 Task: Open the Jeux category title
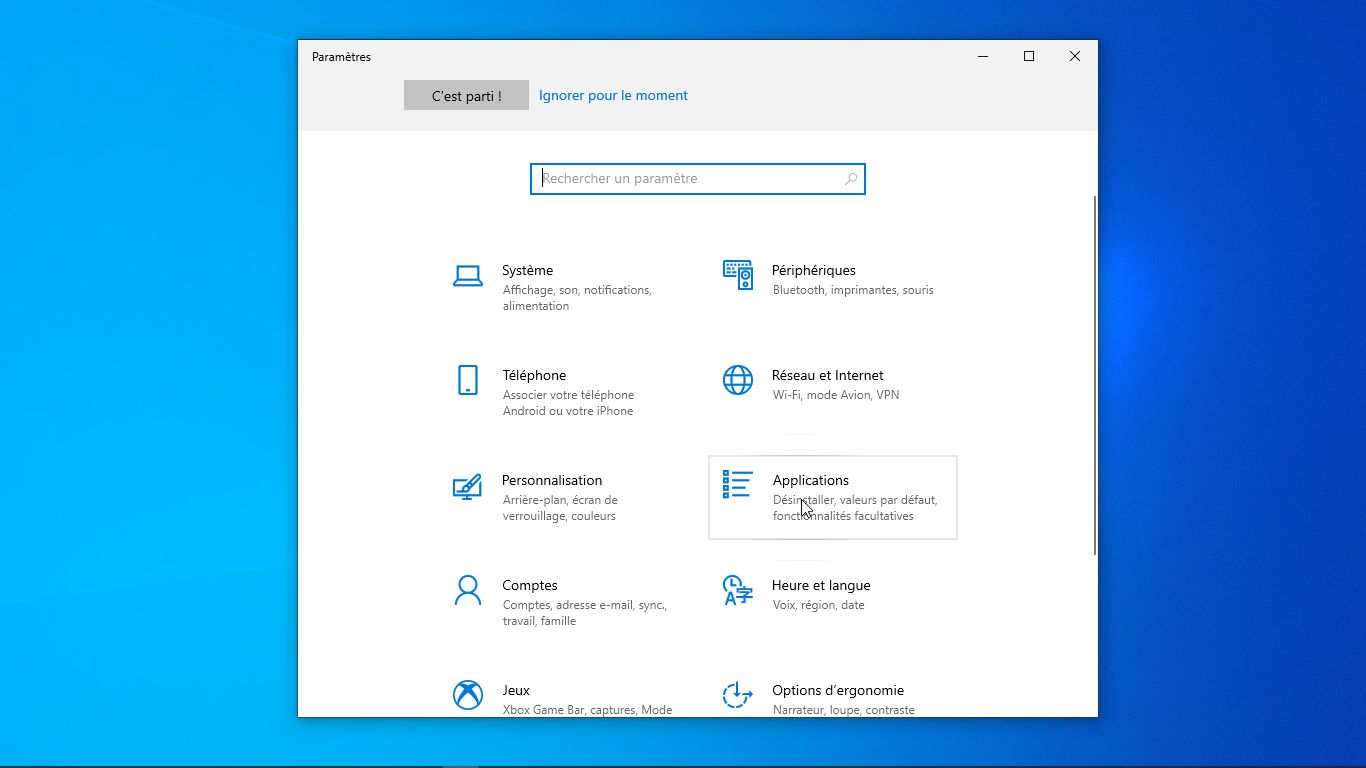click(x=516, y=690)
